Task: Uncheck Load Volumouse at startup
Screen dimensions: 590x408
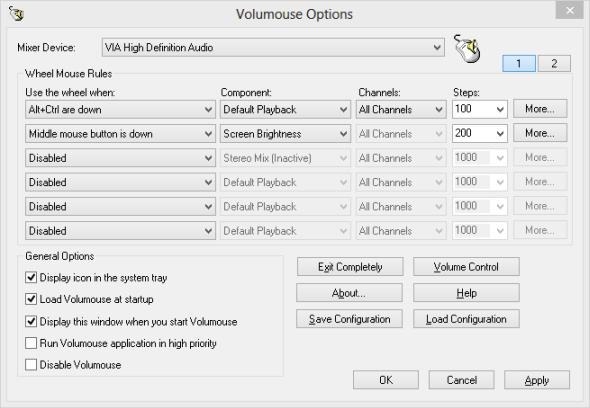Action: click(31, 299)
